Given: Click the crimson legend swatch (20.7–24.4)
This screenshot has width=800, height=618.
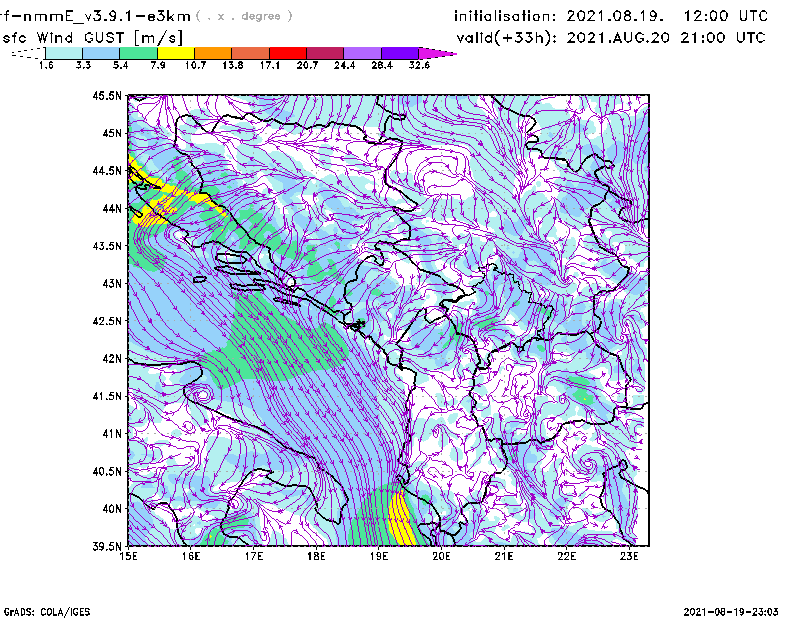Looking at the screenshot, I should coord(325,53).
